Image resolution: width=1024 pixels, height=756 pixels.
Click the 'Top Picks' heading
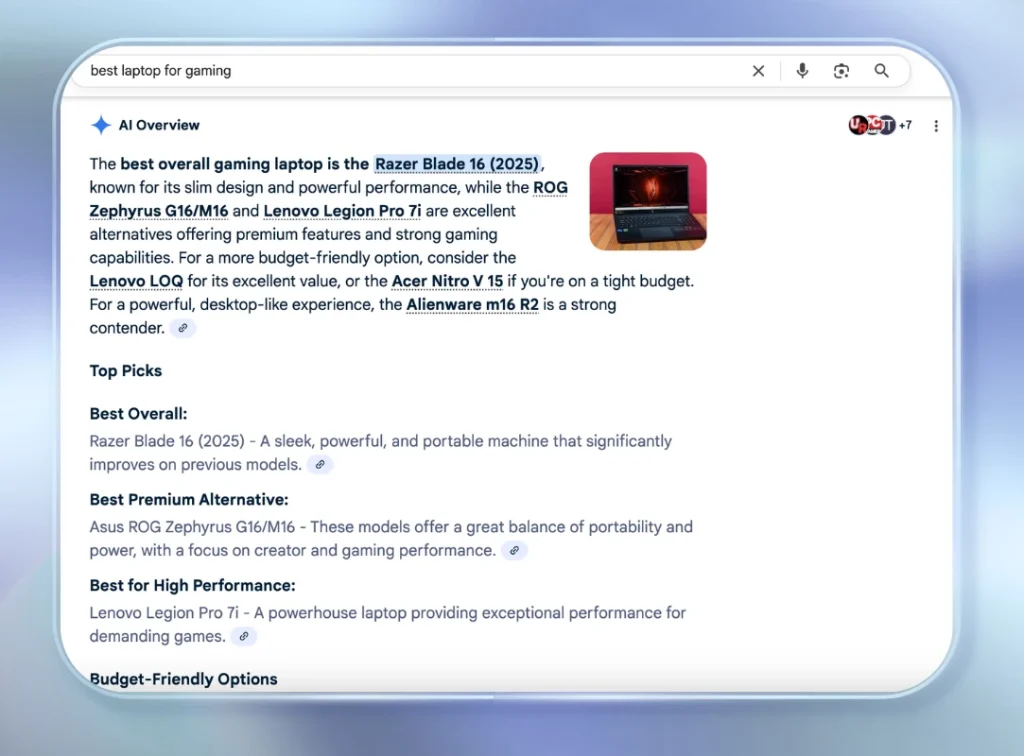(x=125, y=370)
